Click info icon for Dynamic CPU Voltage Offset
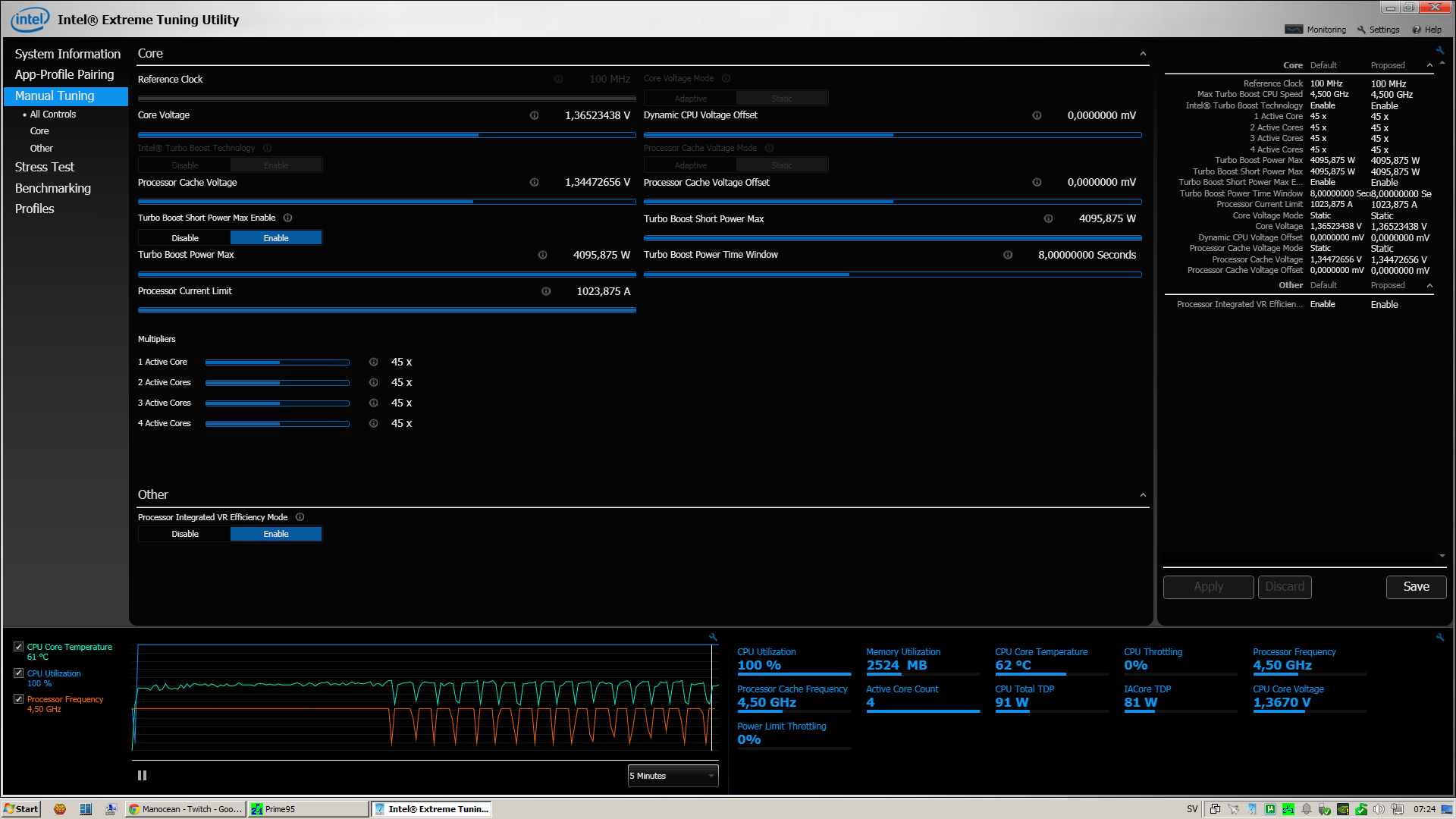Screen dimensions: 1456x819 tap(1037, 115)
